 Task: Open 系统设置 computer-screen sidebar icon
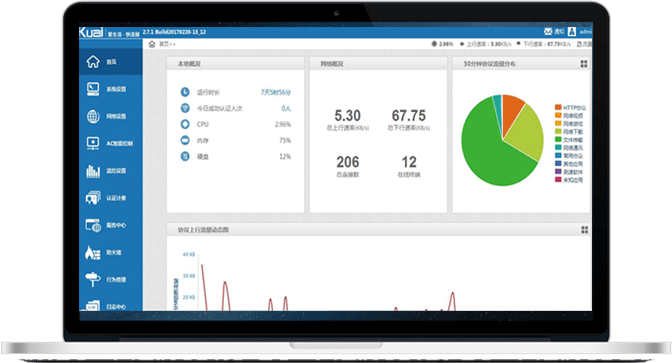click(x=93, y=89)
